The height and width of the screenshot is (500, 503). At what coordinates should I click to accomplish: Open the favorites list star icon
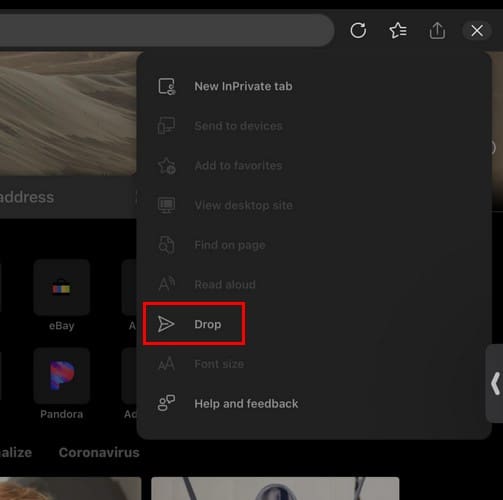coord(398,31)
